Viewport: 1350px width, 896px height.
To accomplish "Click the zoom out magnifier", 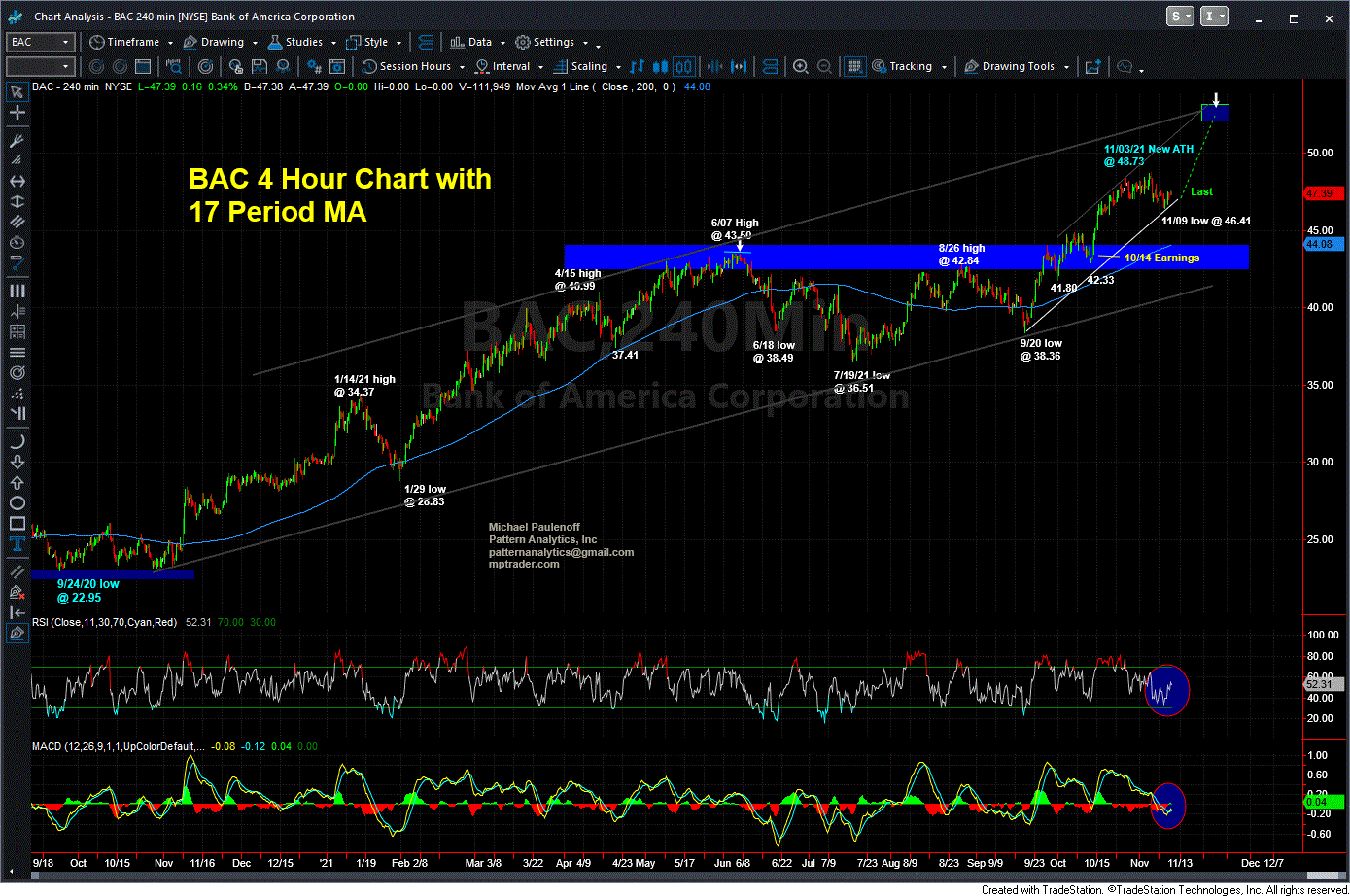I will coord(824,66).
